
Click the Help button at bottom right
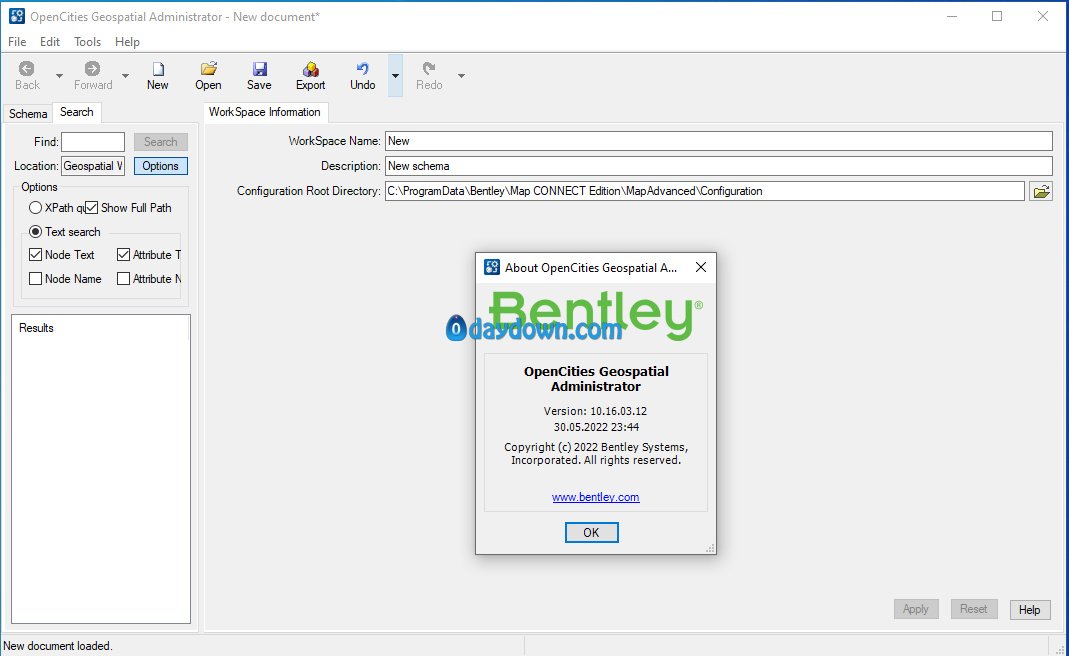[1029, 610]
